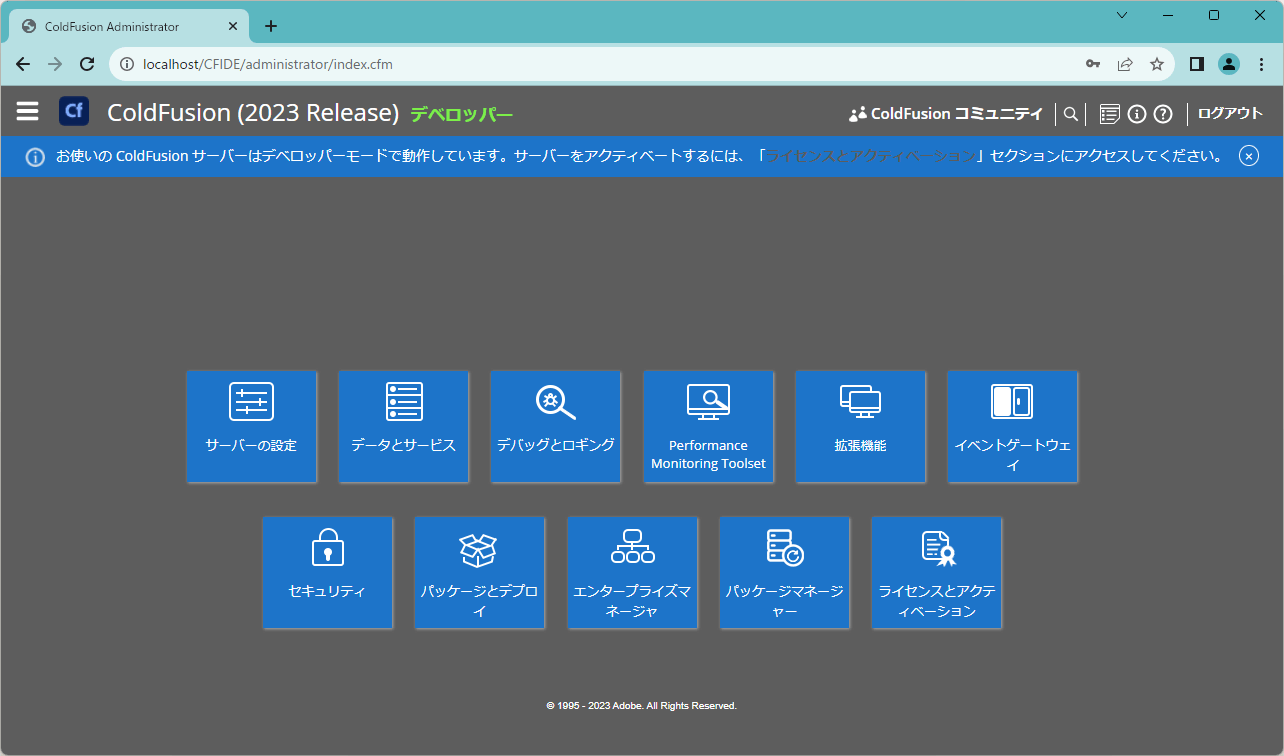Viewport: 1284px width, 756px height.
Task: Click the Cf ColdFusion logo icon
Action: [x=74, y=111]
